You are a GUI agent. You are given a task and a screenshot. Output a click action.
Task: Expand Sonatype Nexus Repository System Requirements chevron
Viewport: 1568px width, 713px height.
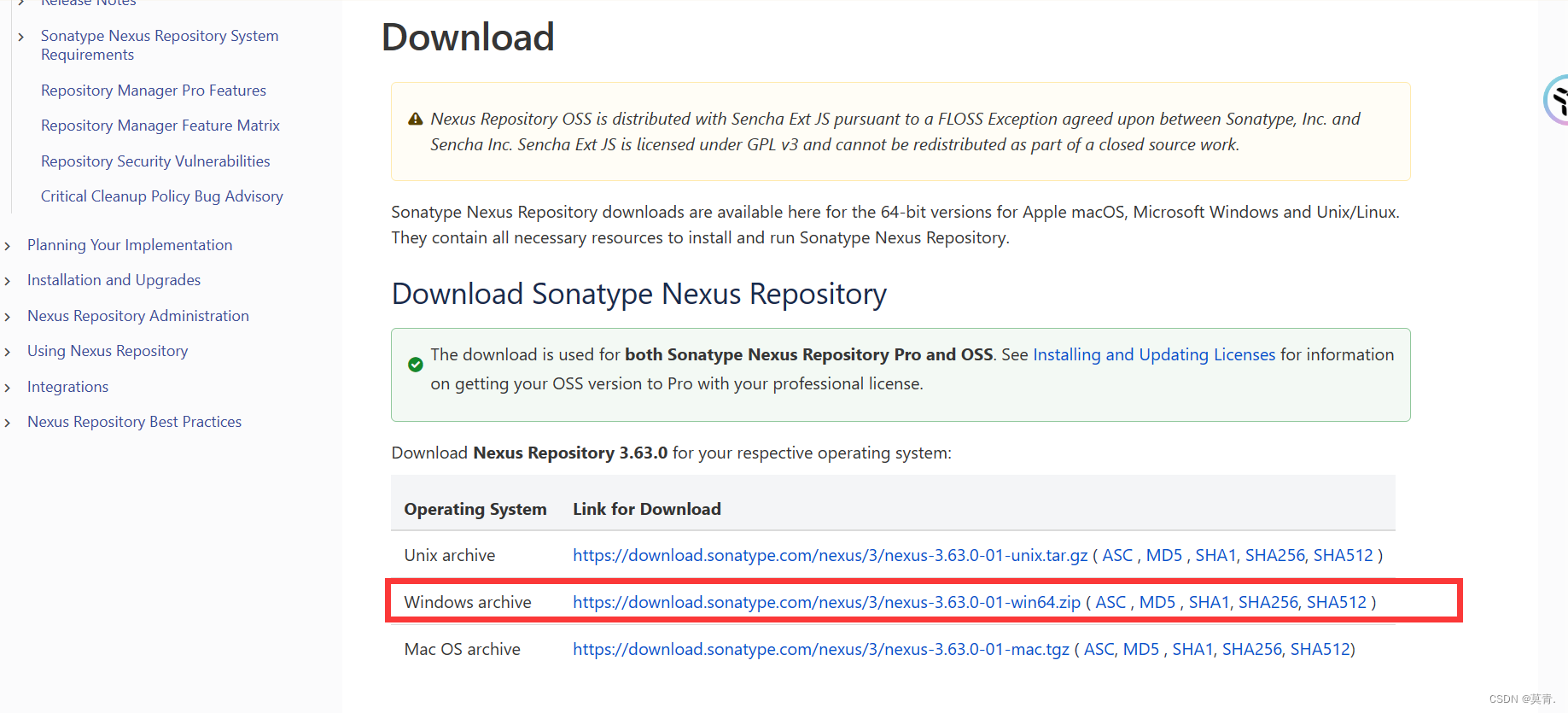21,37
